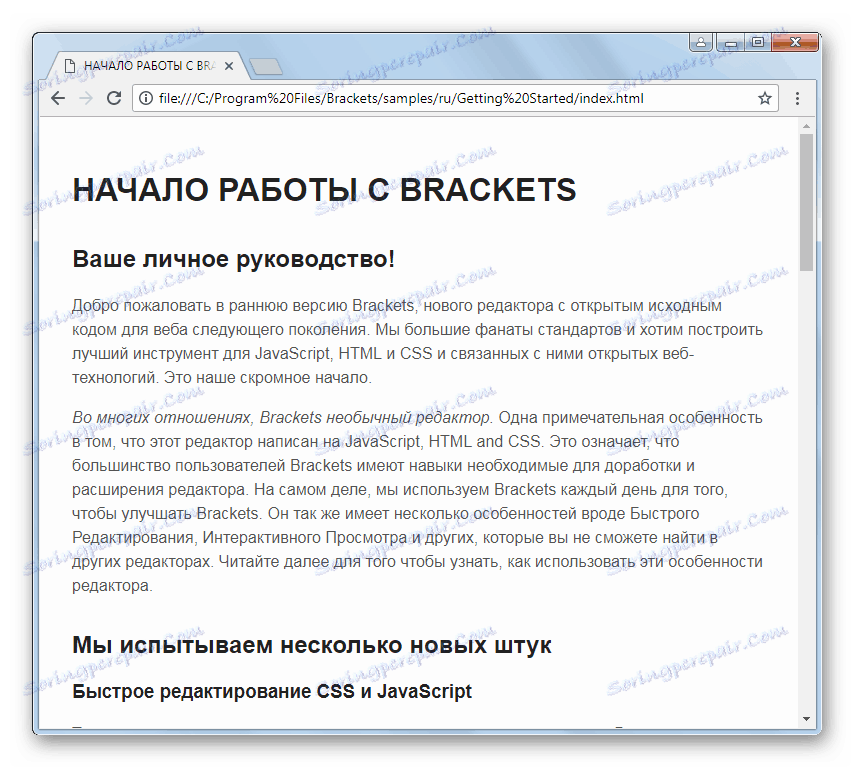855x768 pixels.
Task: Maximize the browser window
Action: pyautogui.click(x=757, y=42)
